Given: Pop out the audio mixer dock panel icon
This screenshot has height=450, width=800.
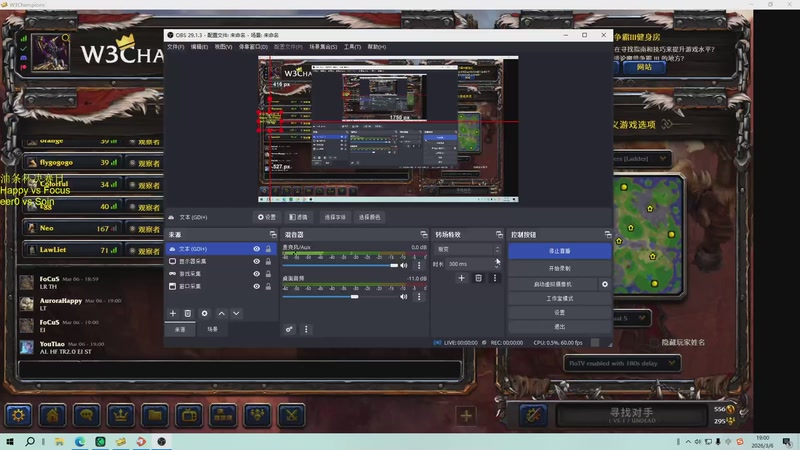Looking at the screenshot, I should tap(423, 234).
